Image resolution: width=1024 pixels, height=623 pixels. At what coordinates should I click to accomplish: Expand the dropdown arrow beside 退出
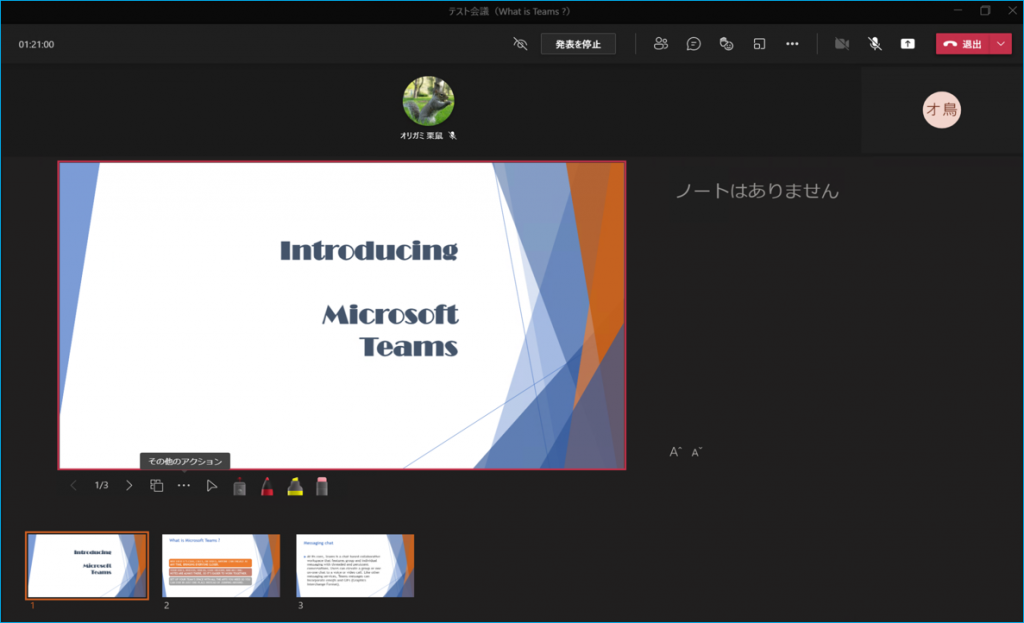coord(1001,44)
